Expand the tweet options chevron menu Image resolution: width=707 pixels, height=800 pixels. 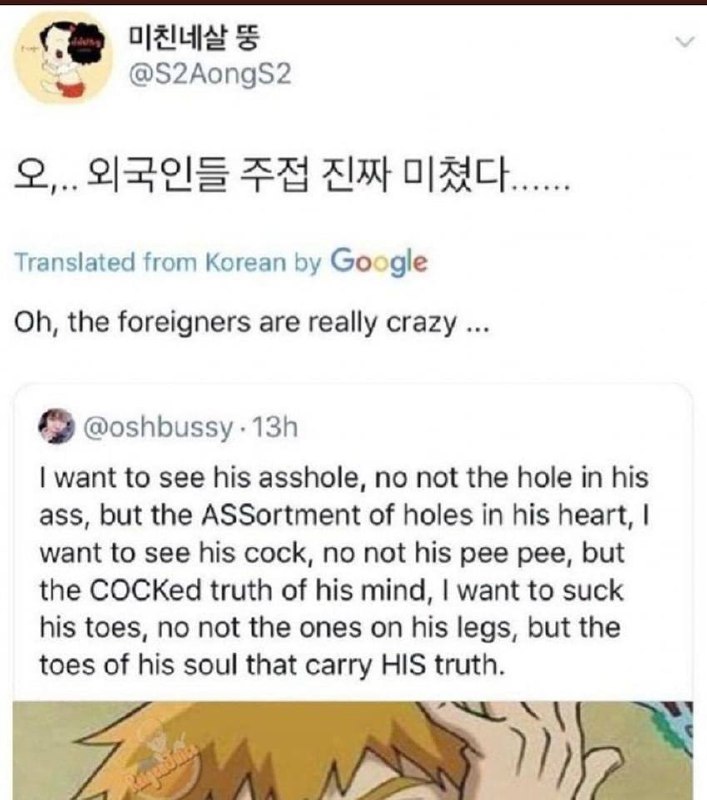[685, 41]
